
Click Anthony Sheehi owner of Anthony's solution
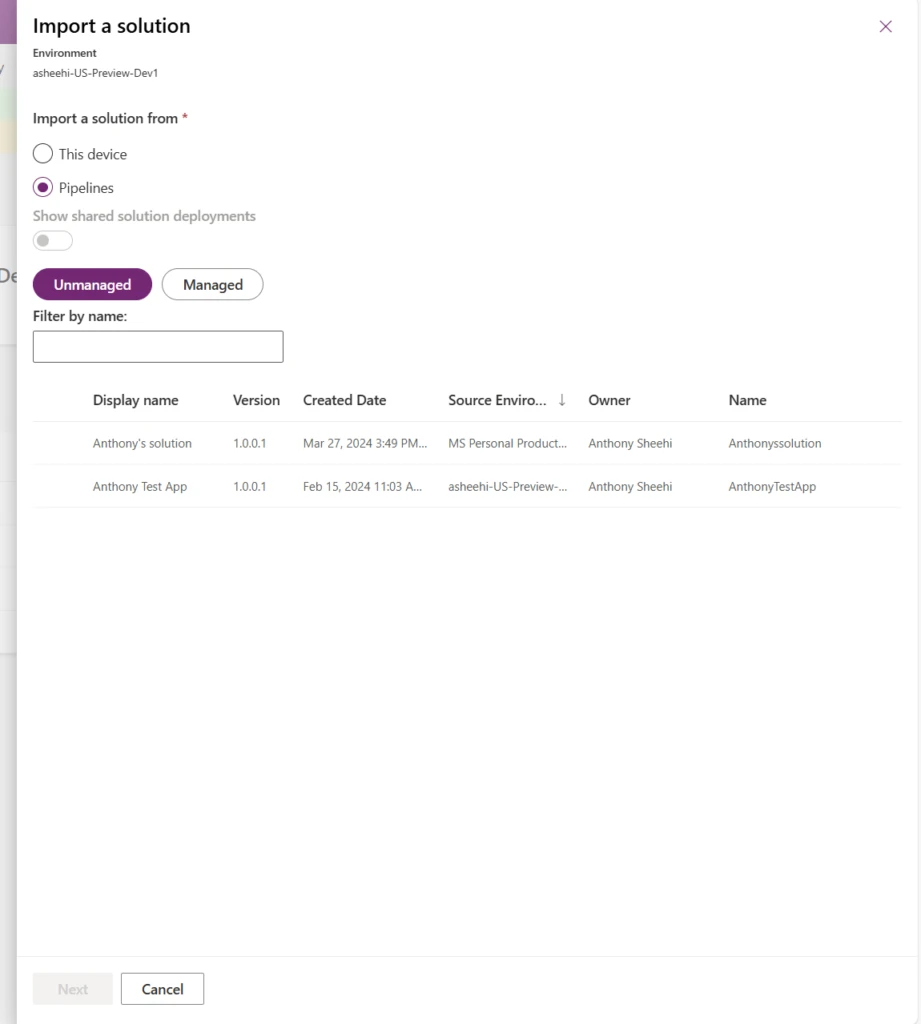(x=630, y=443)
